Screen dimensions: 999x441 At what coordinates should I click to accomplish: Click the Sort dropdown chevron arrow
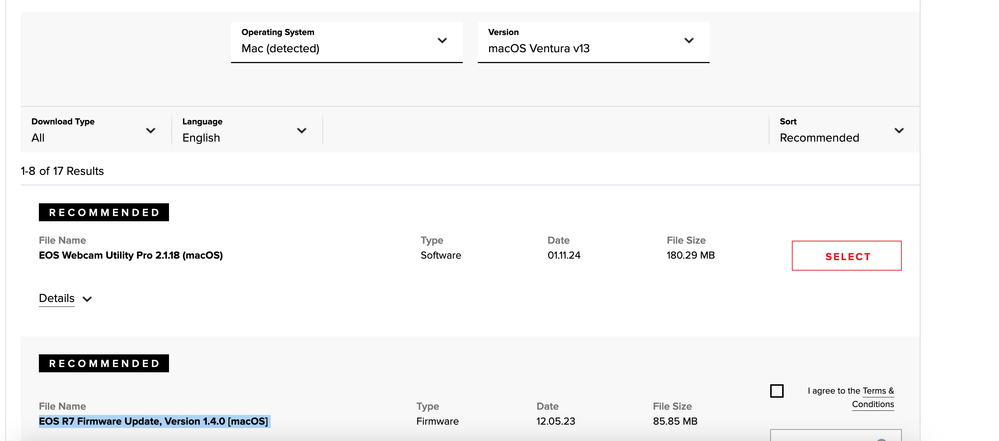[898, 131]
